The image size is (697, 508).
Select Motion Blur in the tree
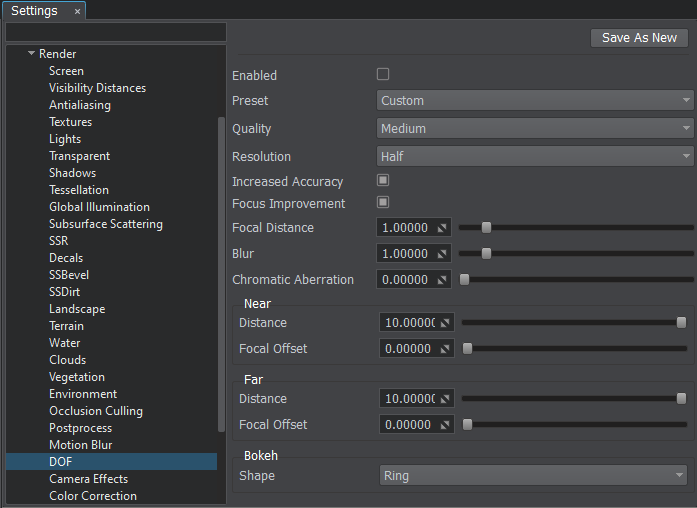[80, 445]
